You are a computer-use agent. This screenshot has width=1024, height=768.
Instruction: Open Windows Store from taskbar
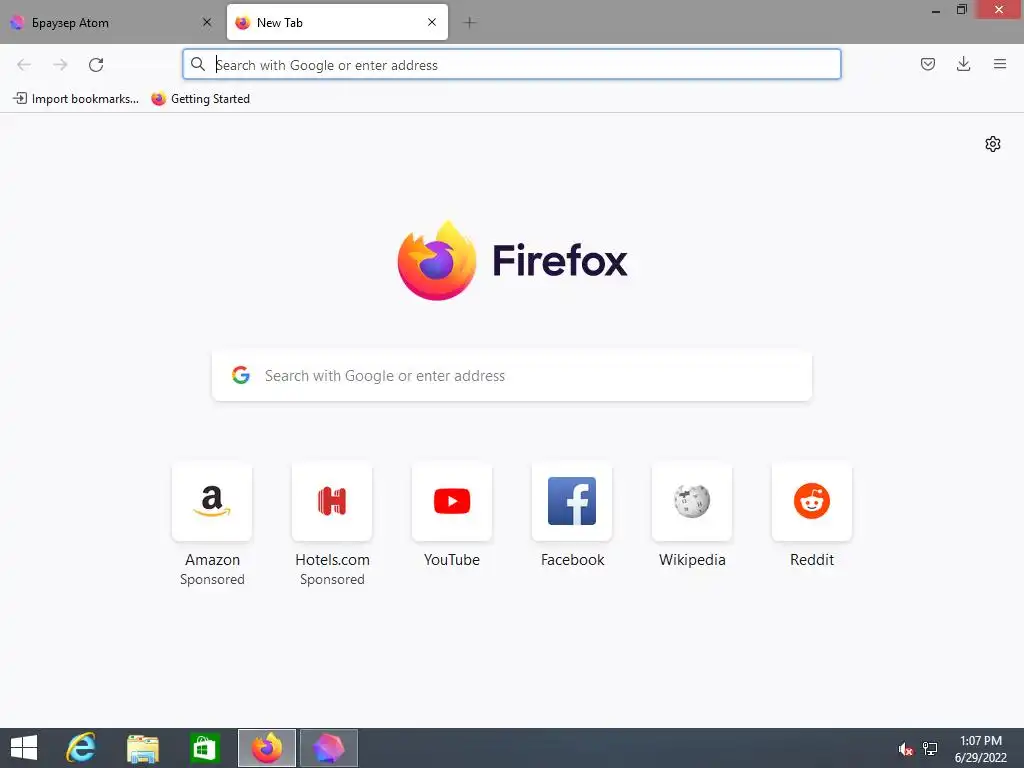point(204,748)
